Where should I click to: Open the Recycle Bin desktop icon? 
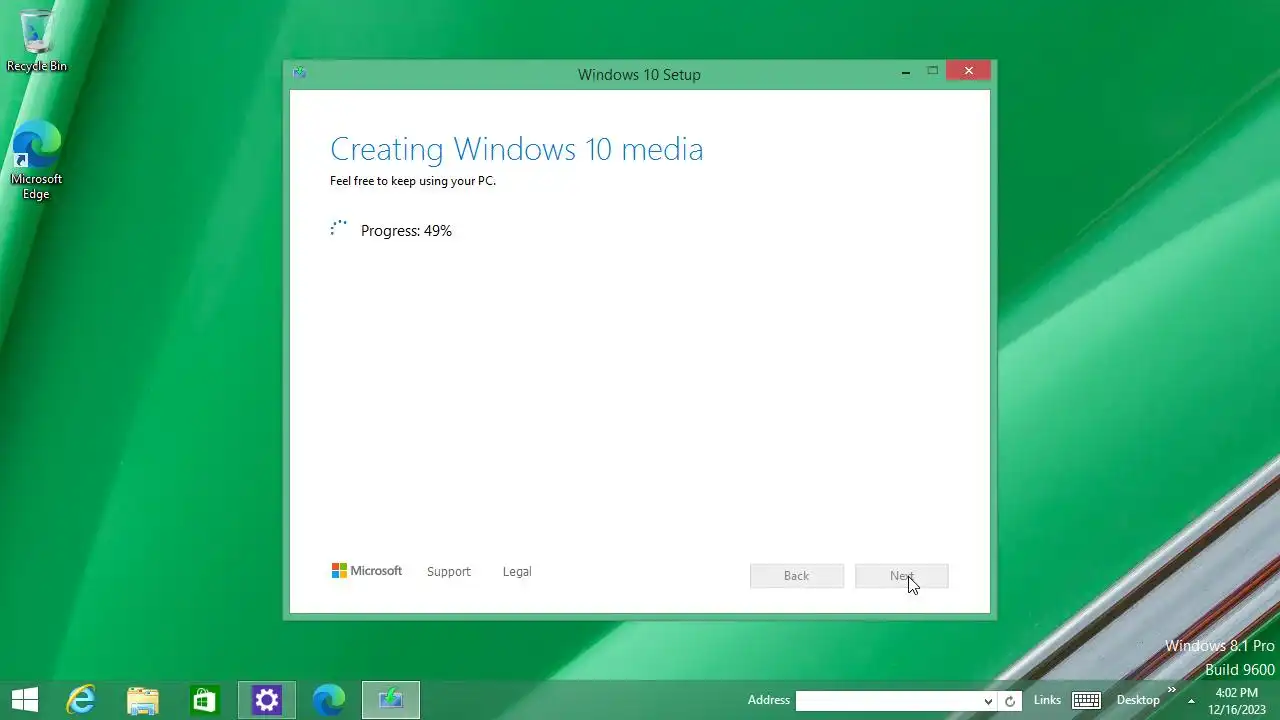[37, 40]
